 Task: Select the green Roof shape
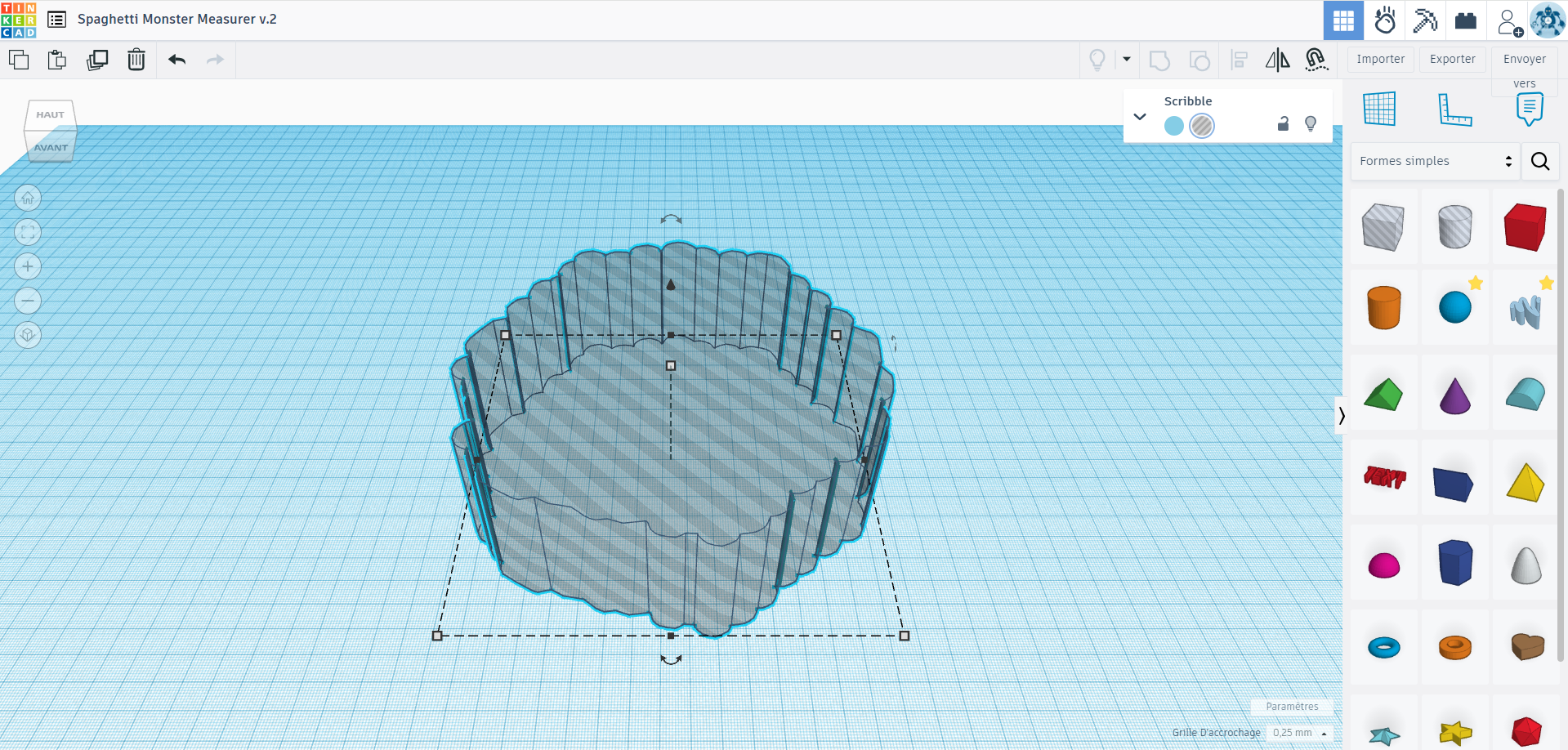click(x=1383, y=394)
